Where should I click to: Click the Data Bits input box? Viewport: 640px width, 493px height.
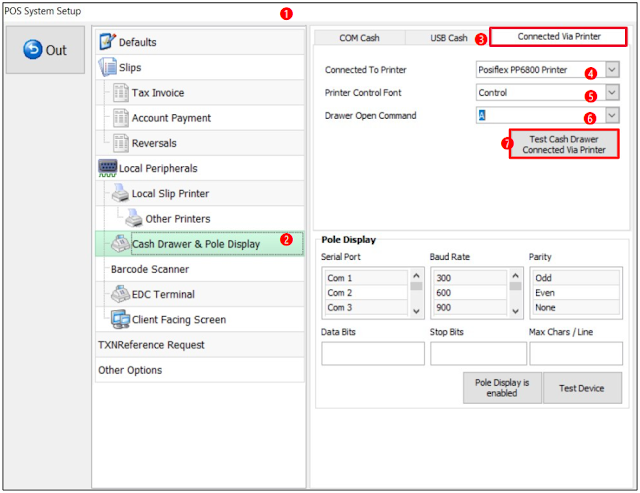373,353
